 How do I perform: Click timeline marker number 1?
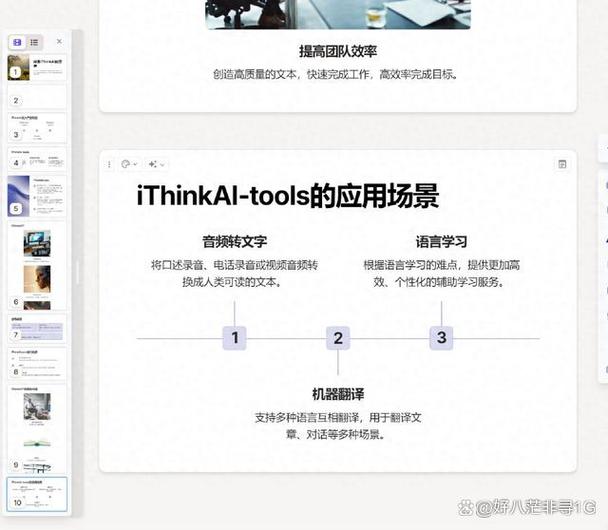click(x=235, y=338)
